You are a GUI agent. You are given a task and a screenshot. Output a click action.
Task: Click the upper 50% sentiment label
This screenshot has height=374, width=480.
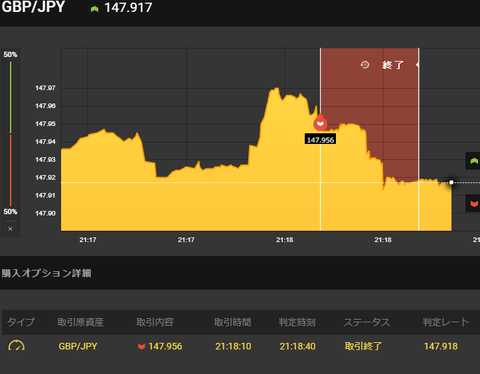(10, 54)
